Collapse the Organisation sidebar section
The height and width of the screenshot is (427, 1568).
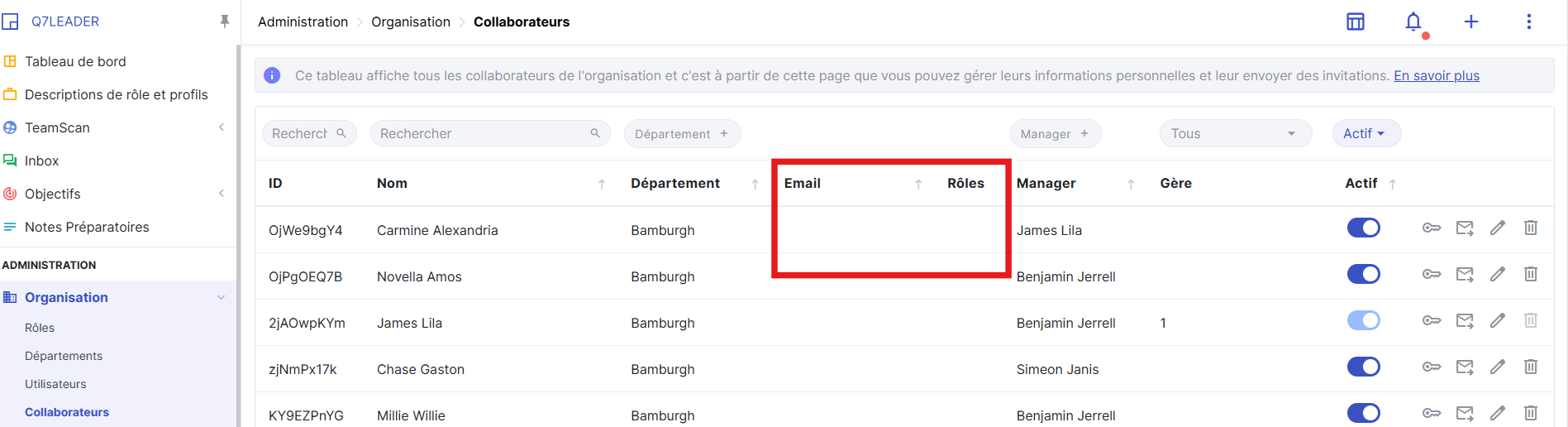click(221, 297)
